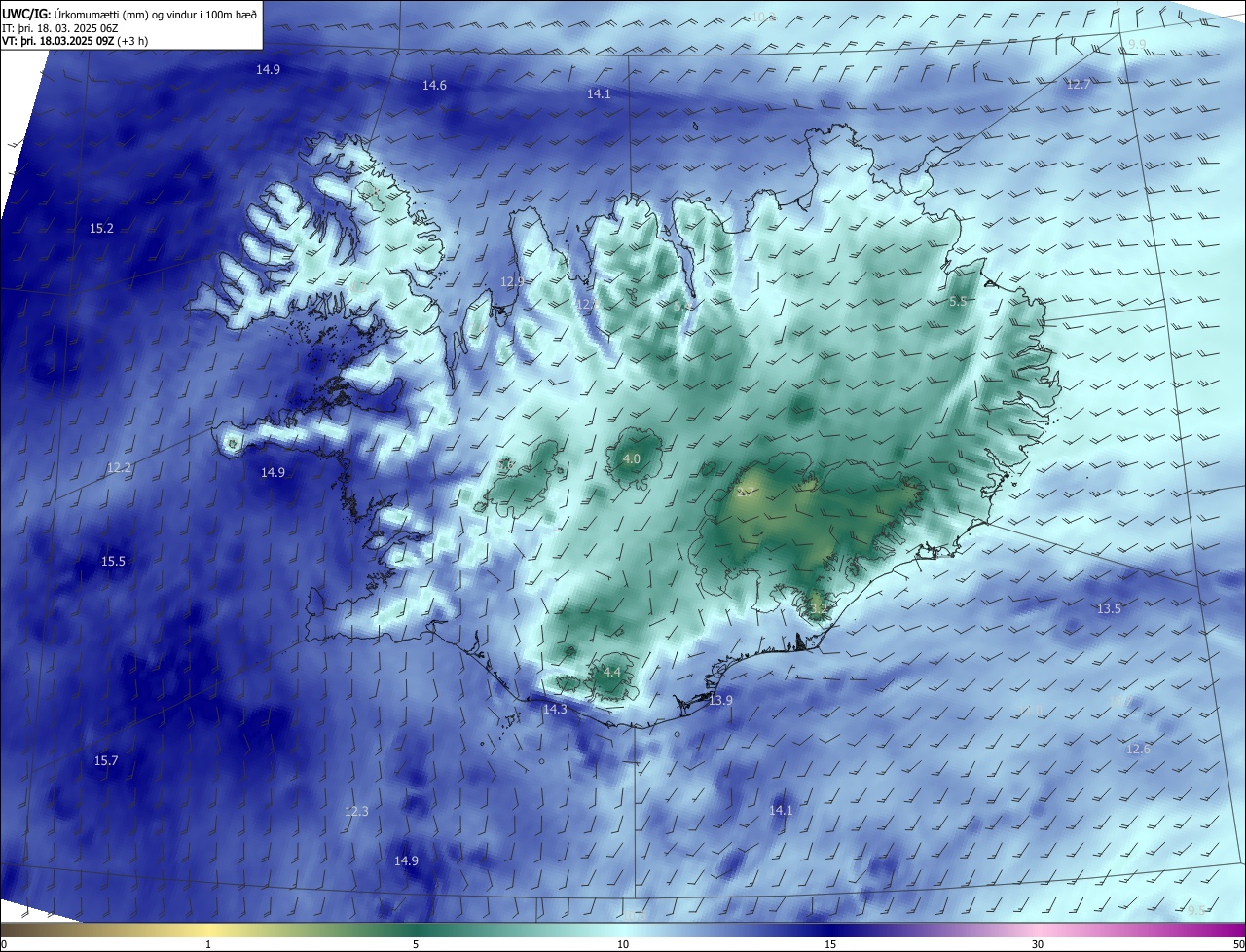The width and height of the screenshot is (1246, 952).
Task: Click the initial time "IT: þri. 18. 03. 2025 06Z"
Action: click(x=59, y=28)
